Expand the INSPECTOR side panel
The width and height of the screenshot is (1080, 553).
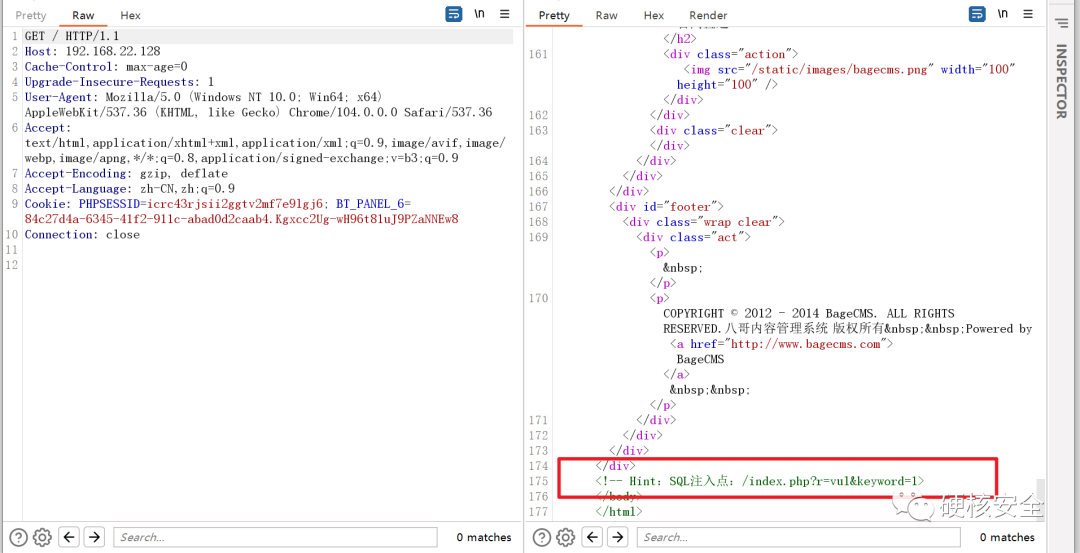pos(1061,83)
